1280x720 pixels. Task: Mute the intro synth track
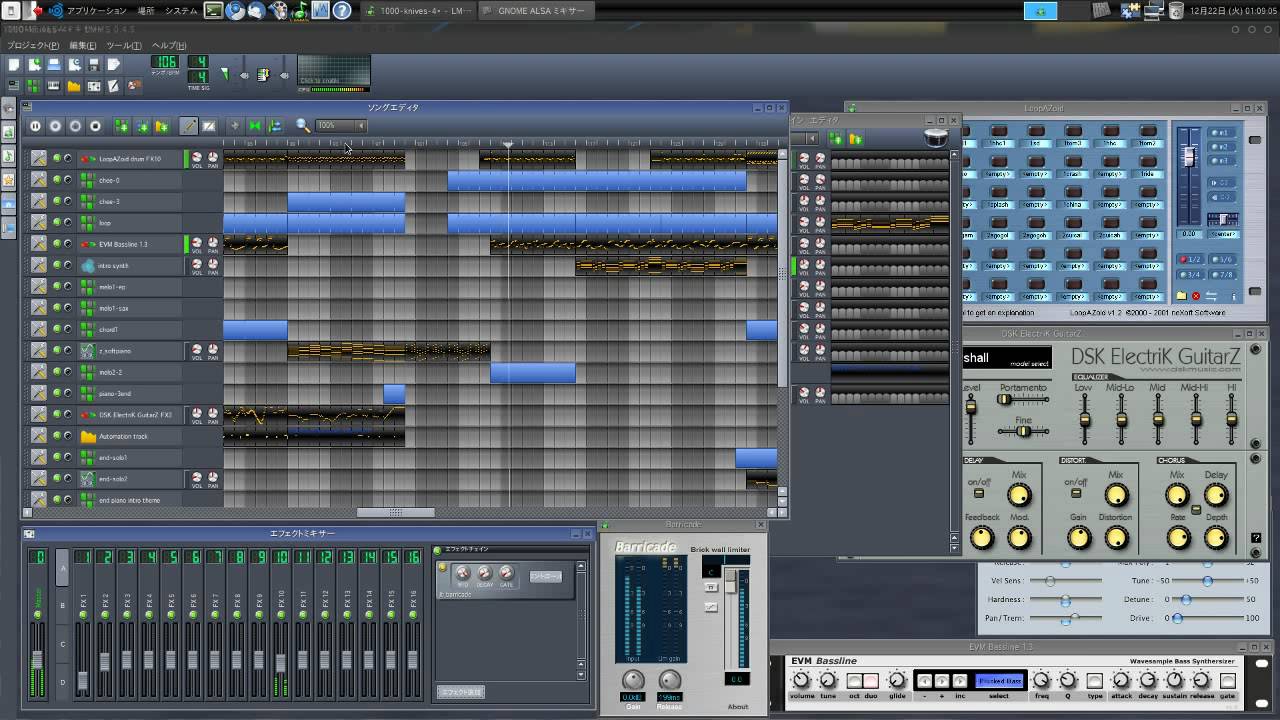point(57,265)
